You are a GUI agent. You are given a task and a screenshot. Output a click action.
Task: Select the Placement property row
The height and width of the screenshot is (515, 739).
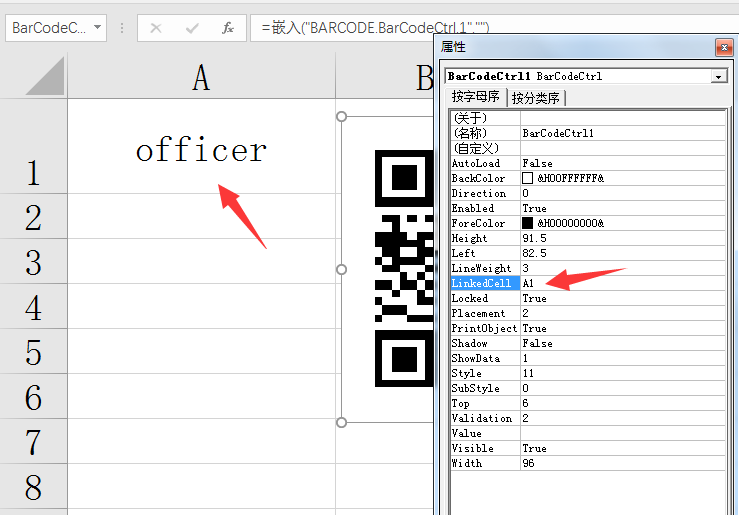tap(588, 313)
